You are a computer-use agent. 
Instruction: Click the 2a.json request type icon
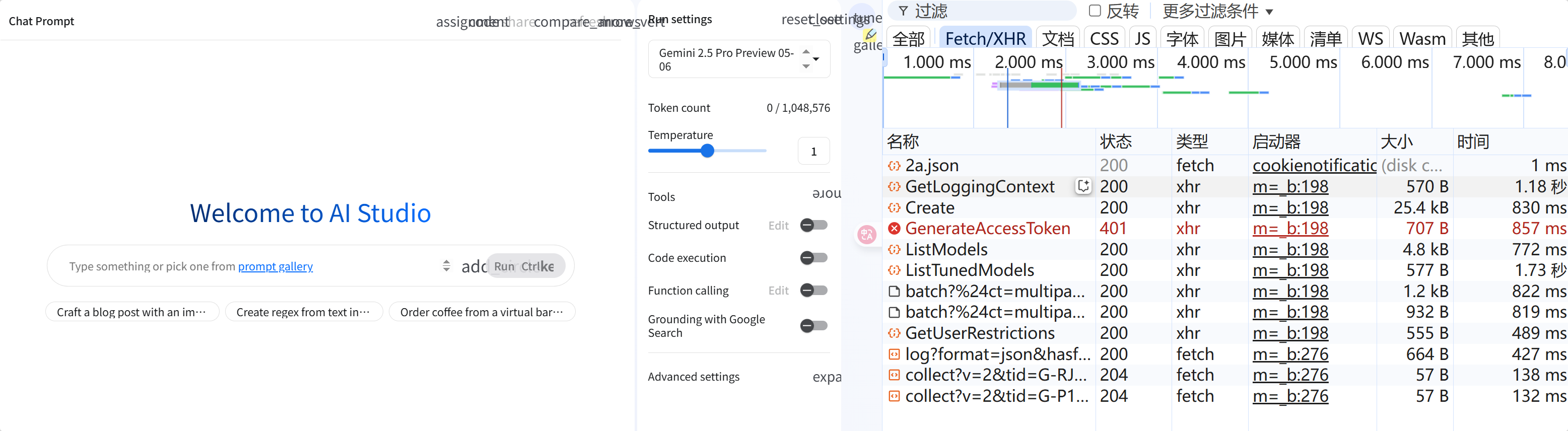pyautogui.click(x=894, y=166)
